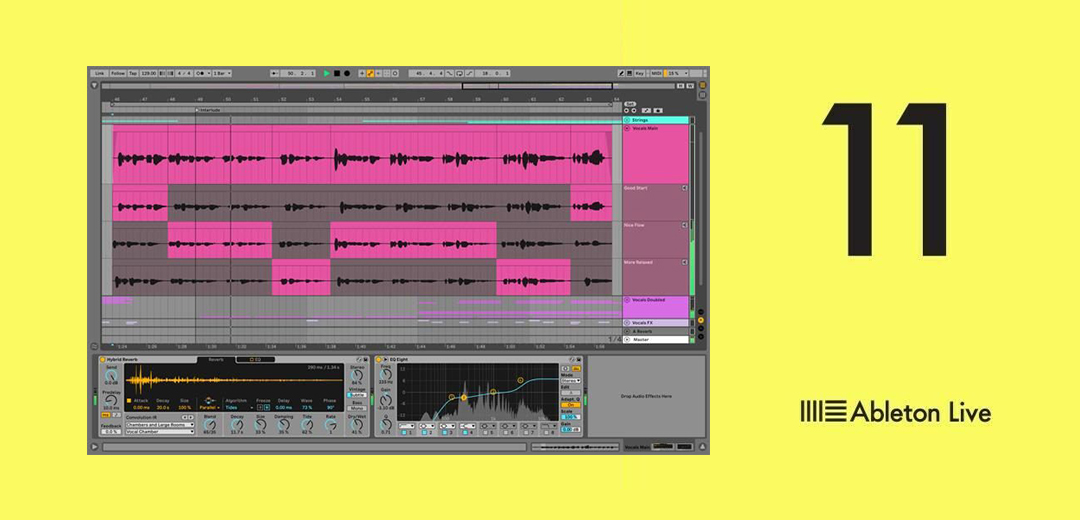1080x520 pixels.
Task: Click the Dry/Wet knob
Action: (357, 424)
